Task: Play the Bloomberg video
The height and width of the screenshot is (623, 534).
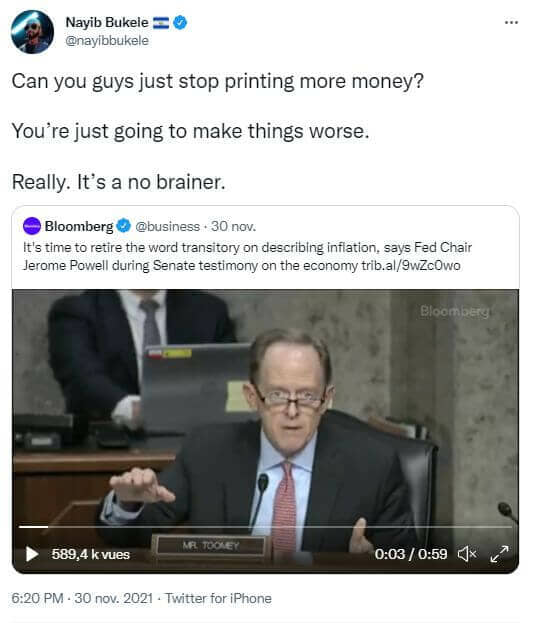Action: [31, 554]
